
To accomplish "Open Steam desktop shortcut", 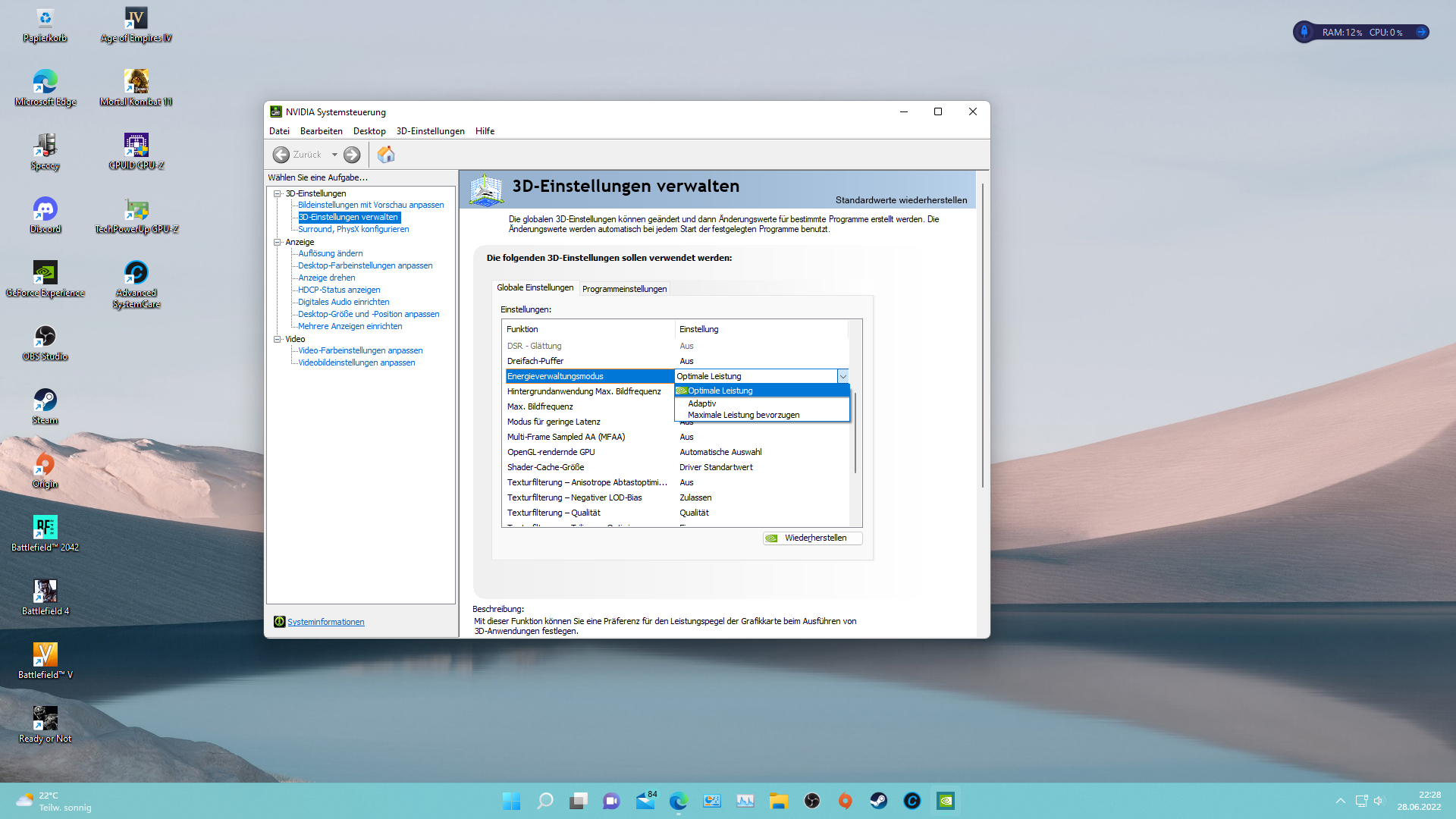I will pyautogui.click(x=45, y=408).
